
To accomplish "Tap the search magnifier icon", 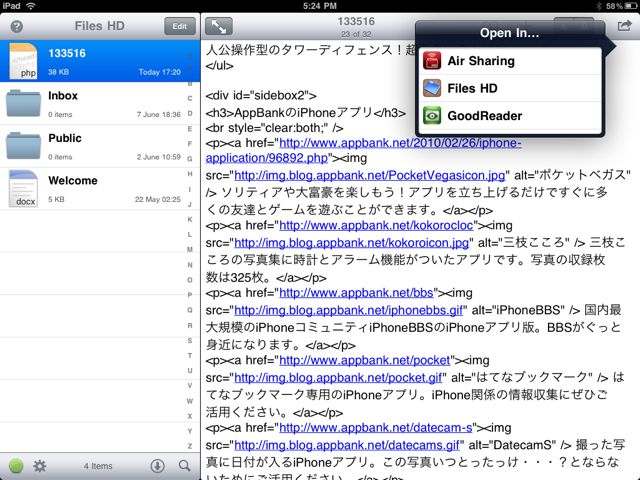I will point(184,466).
